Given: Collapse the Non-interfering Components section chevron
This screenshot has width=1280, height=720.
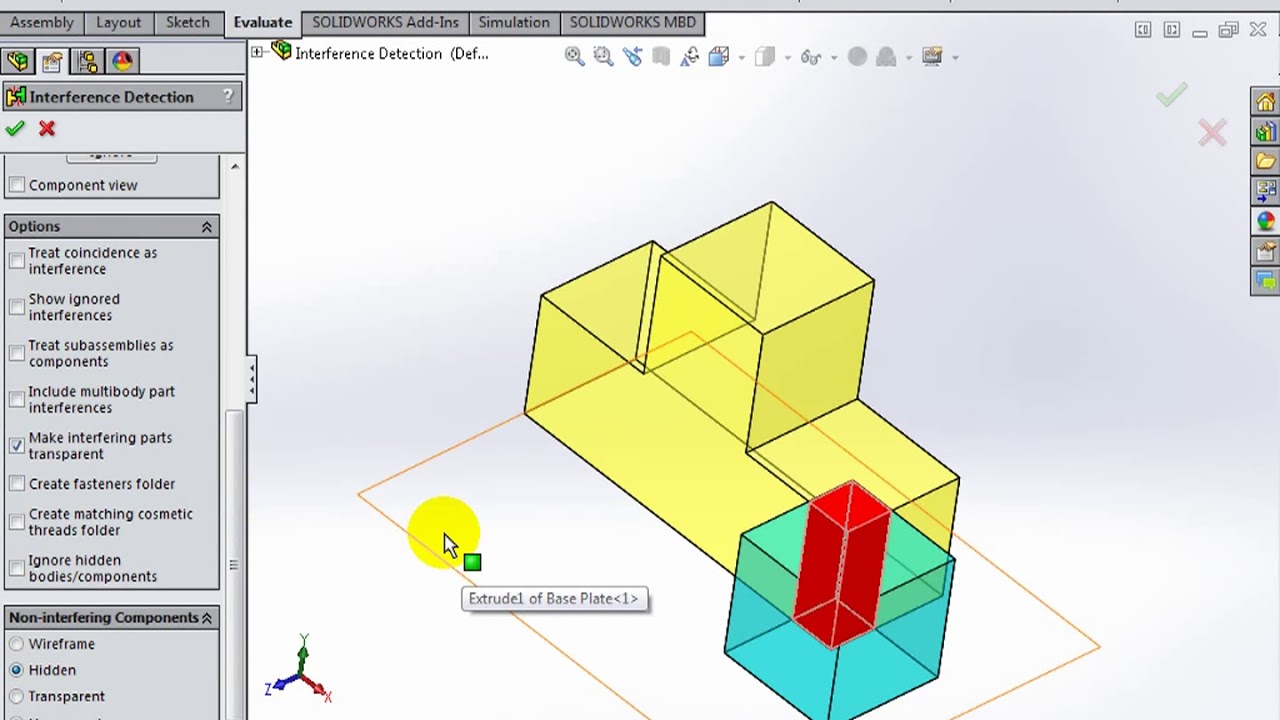Looking at the screenshot, I should click(207, 618).
